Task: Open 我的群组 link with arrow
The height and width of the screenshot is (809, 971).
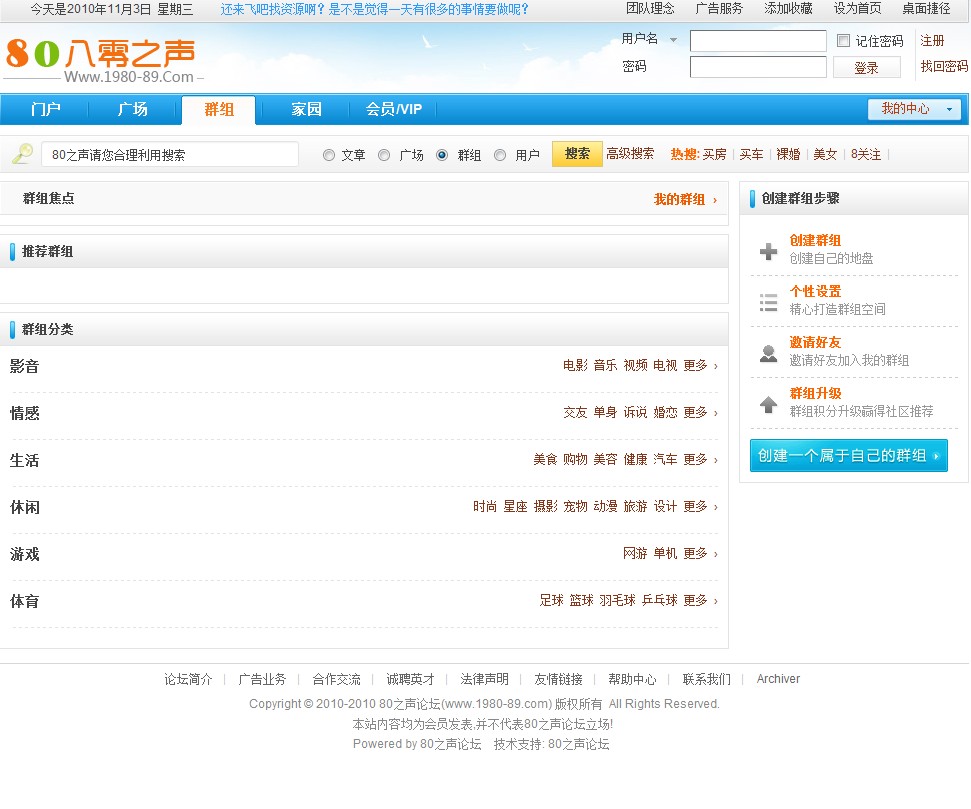Action: click(x=685, y=199)
